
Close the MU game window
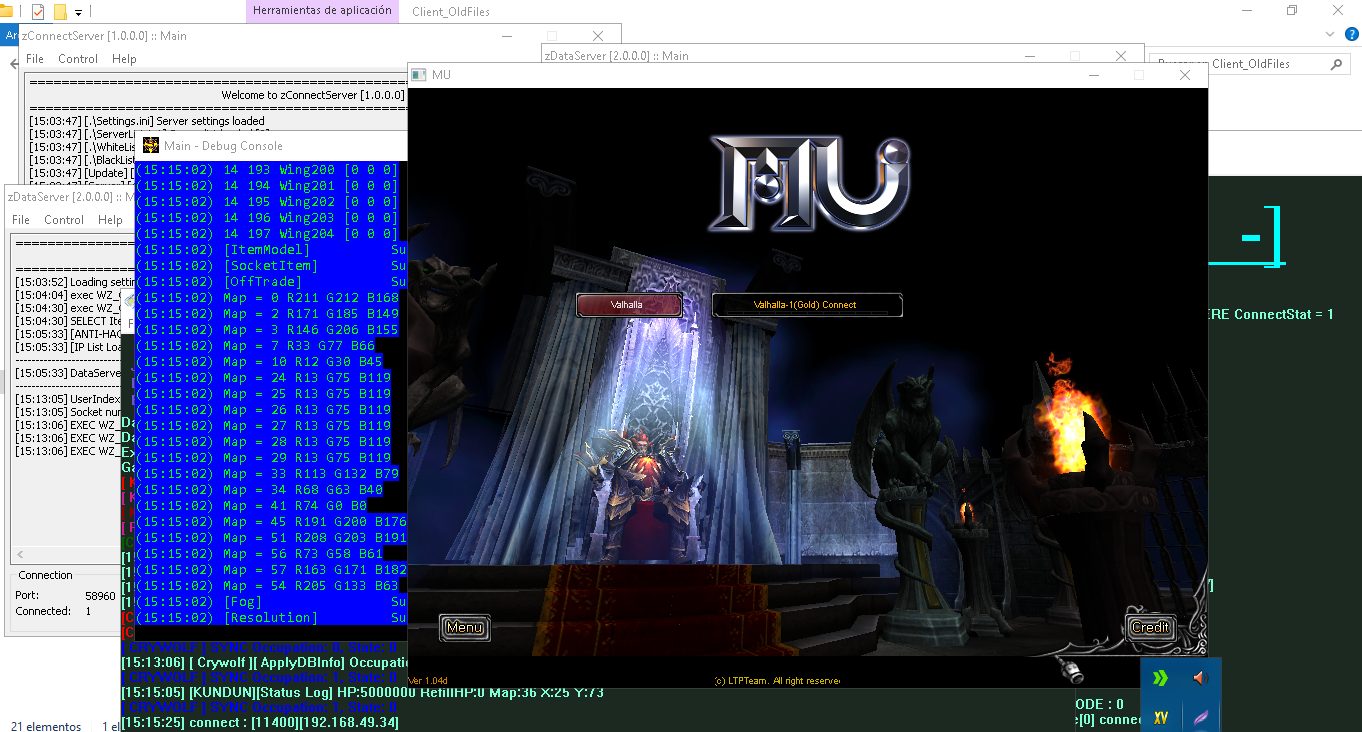pos(1185,75)
